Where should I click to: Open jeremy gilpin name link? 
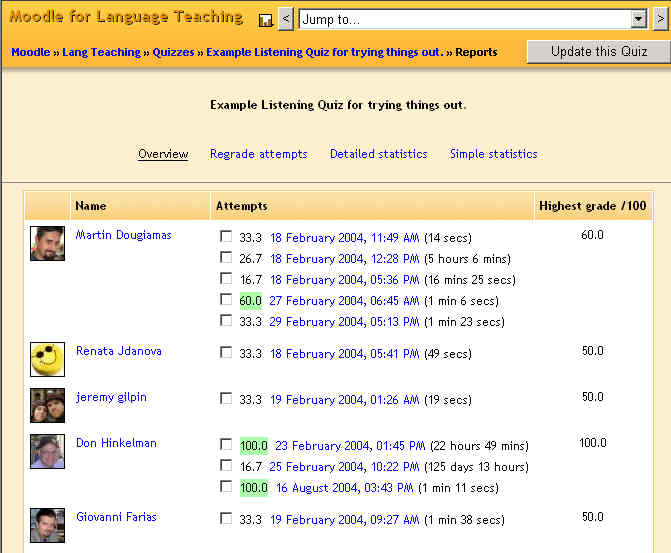click(111, 397)
